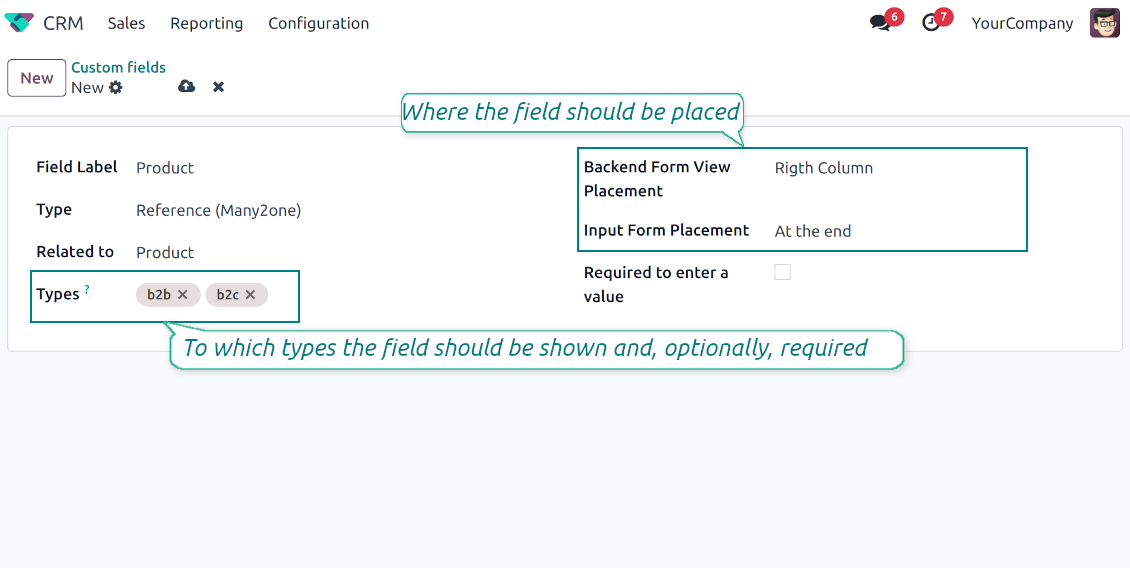Remove the b2c tag
Image resolution: width=1130 pixels, height=568 pixels.
pyautogui.click(x=251, y=295)
